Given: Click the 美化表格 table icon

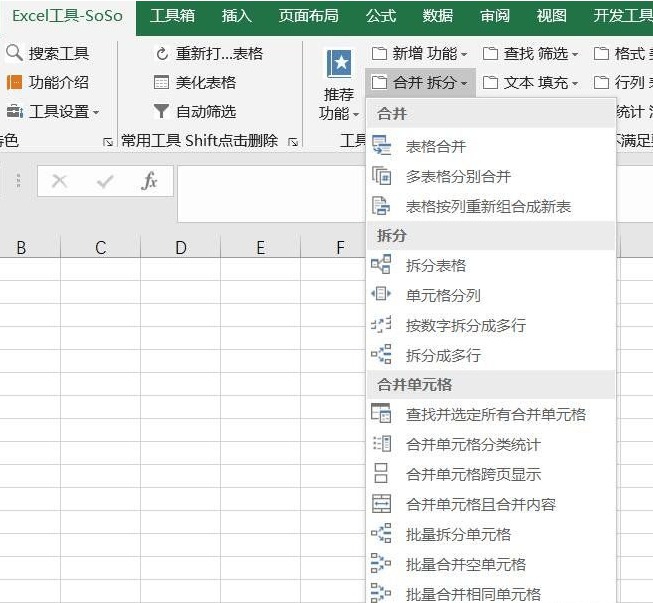Looking at the screenshot, I should [161, 82].
